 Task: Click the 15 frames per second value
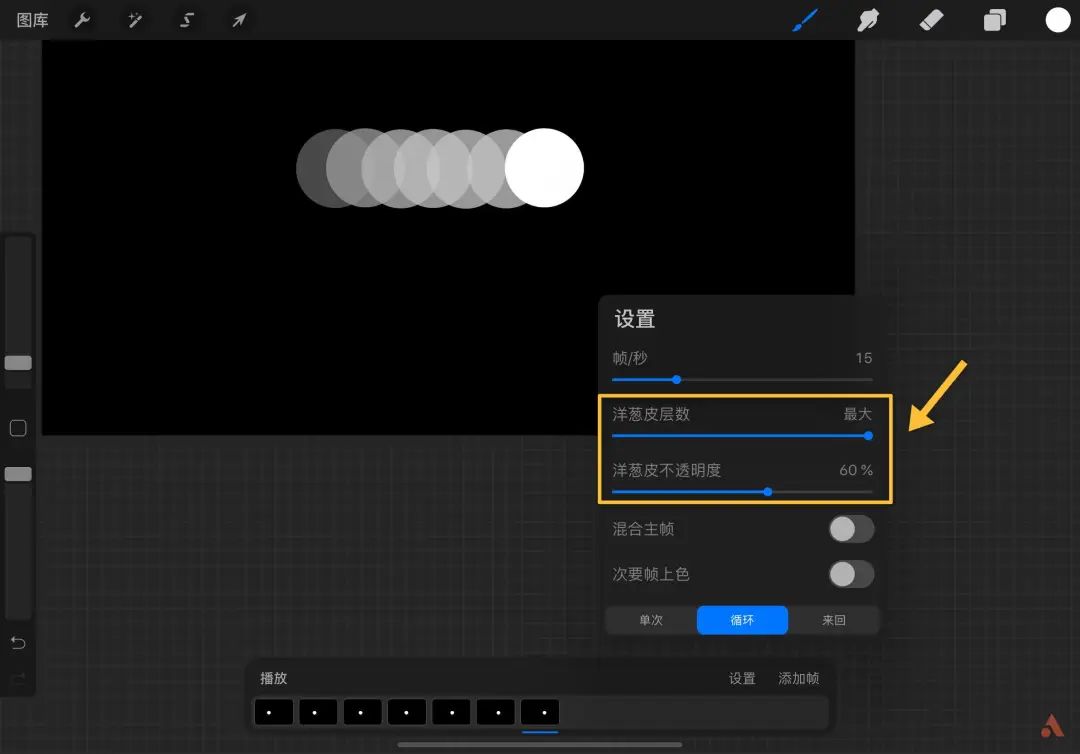(x=864, y=358)
